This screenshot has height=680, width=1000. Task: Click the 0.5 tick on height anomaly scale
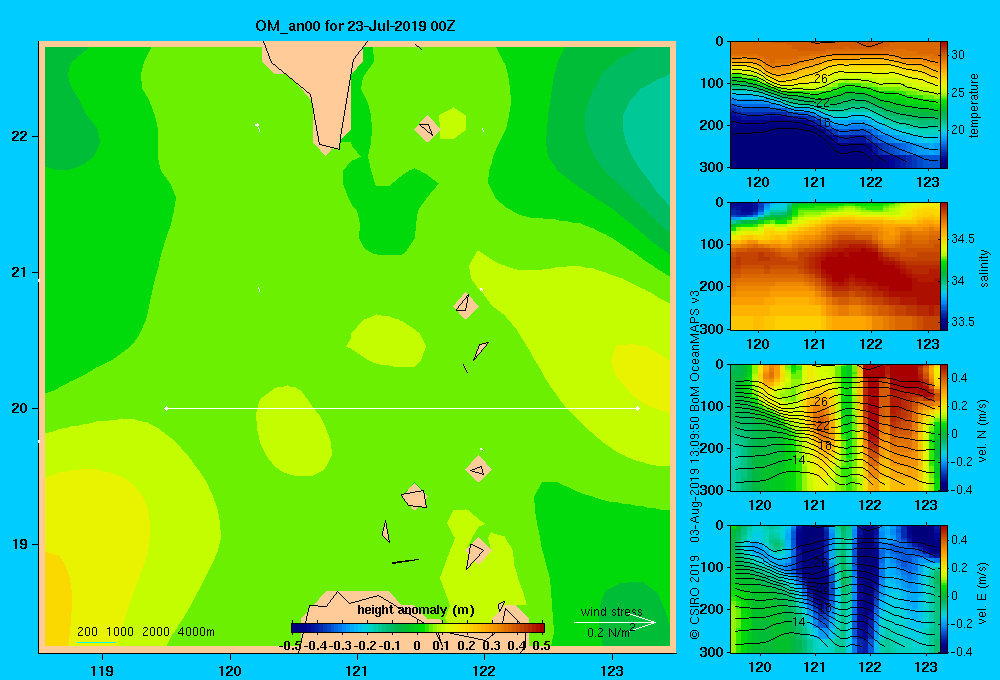(541, 646)
